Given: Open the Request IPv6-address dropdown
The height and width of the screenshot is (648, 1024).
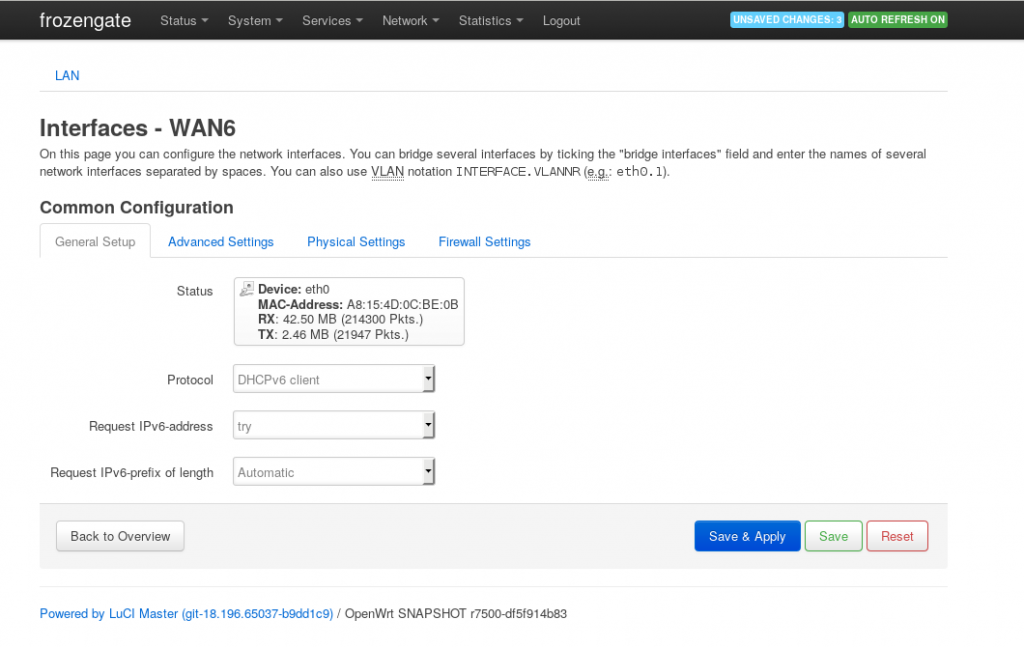Looking at the screenshot, I should [334, 425].
